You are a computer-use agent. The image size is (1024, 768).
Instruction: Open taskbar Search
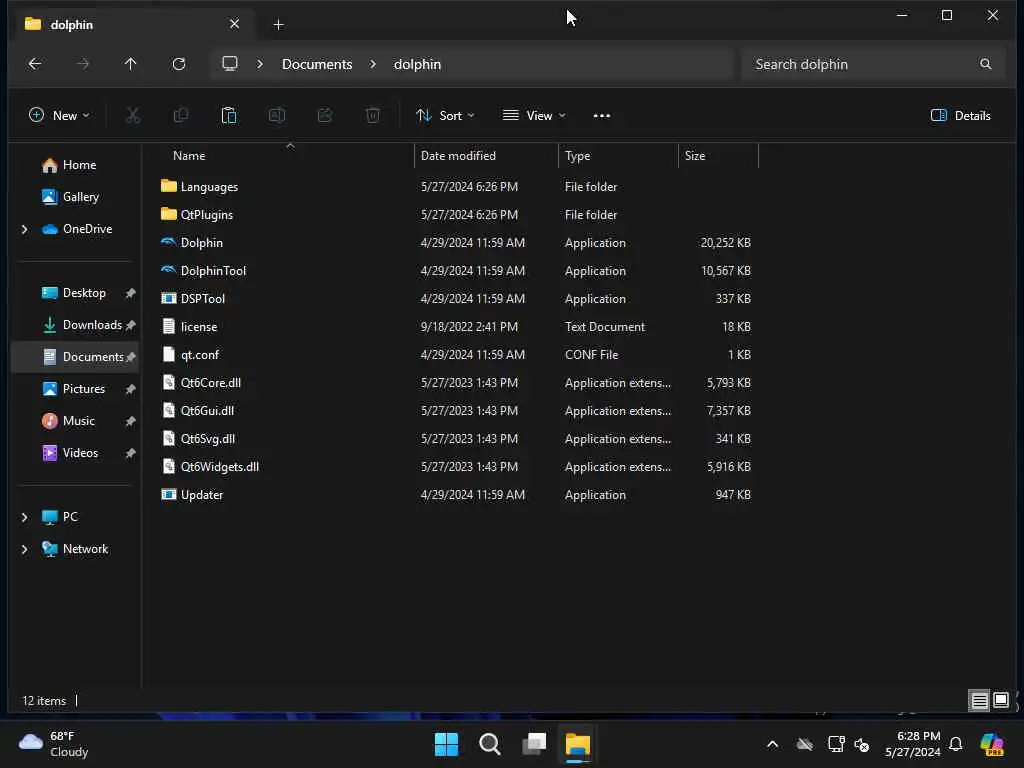pyautogui.click(x=490, y=744)
